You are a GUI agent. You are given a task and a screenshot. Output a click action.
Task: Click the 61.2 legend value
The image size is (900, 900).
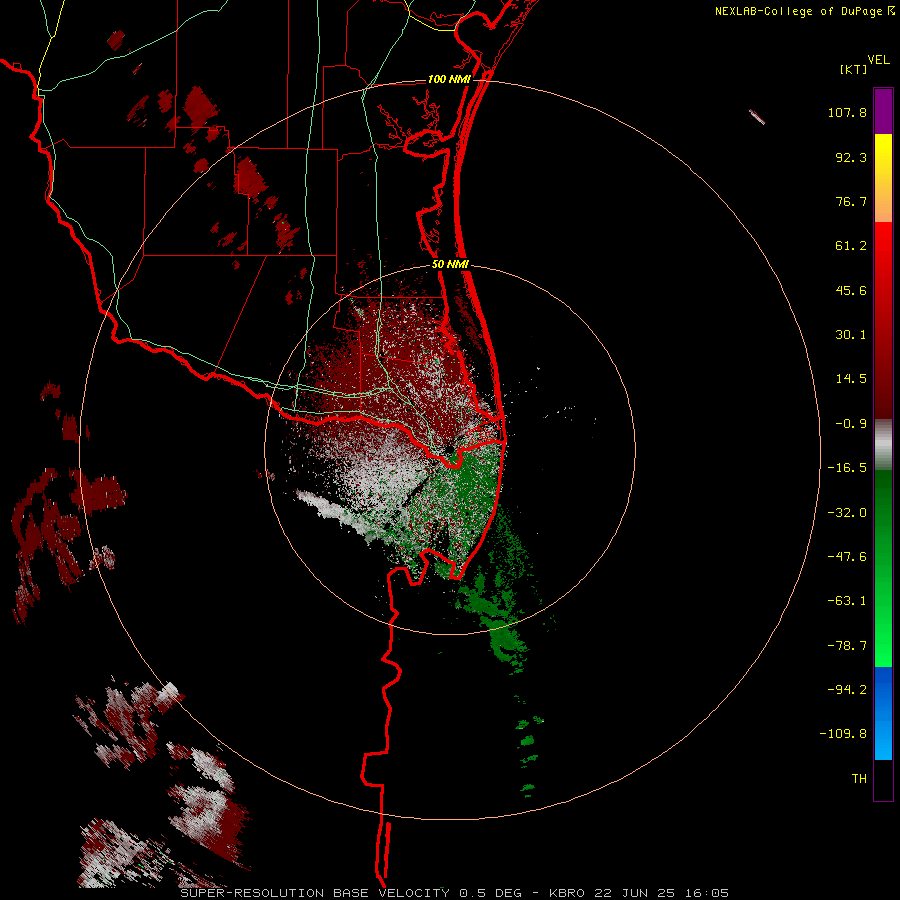coord(851,246)
